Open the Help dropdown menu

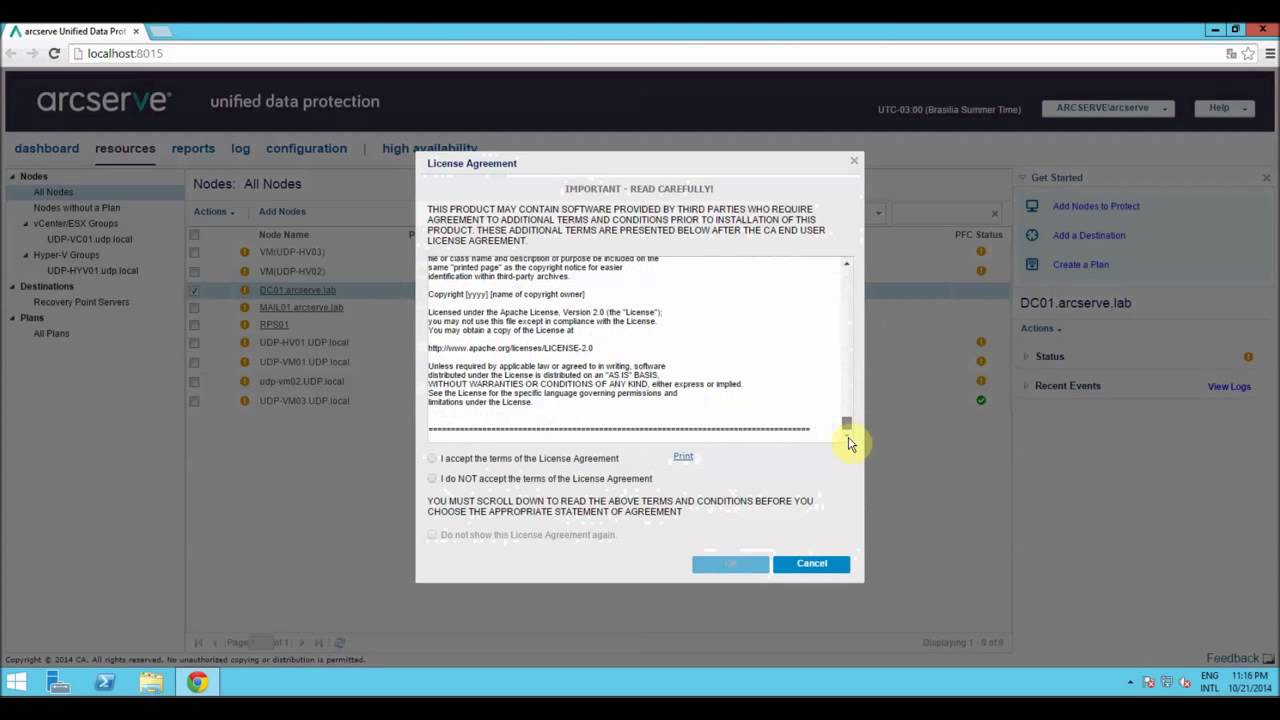click(x=1224, y=108)
